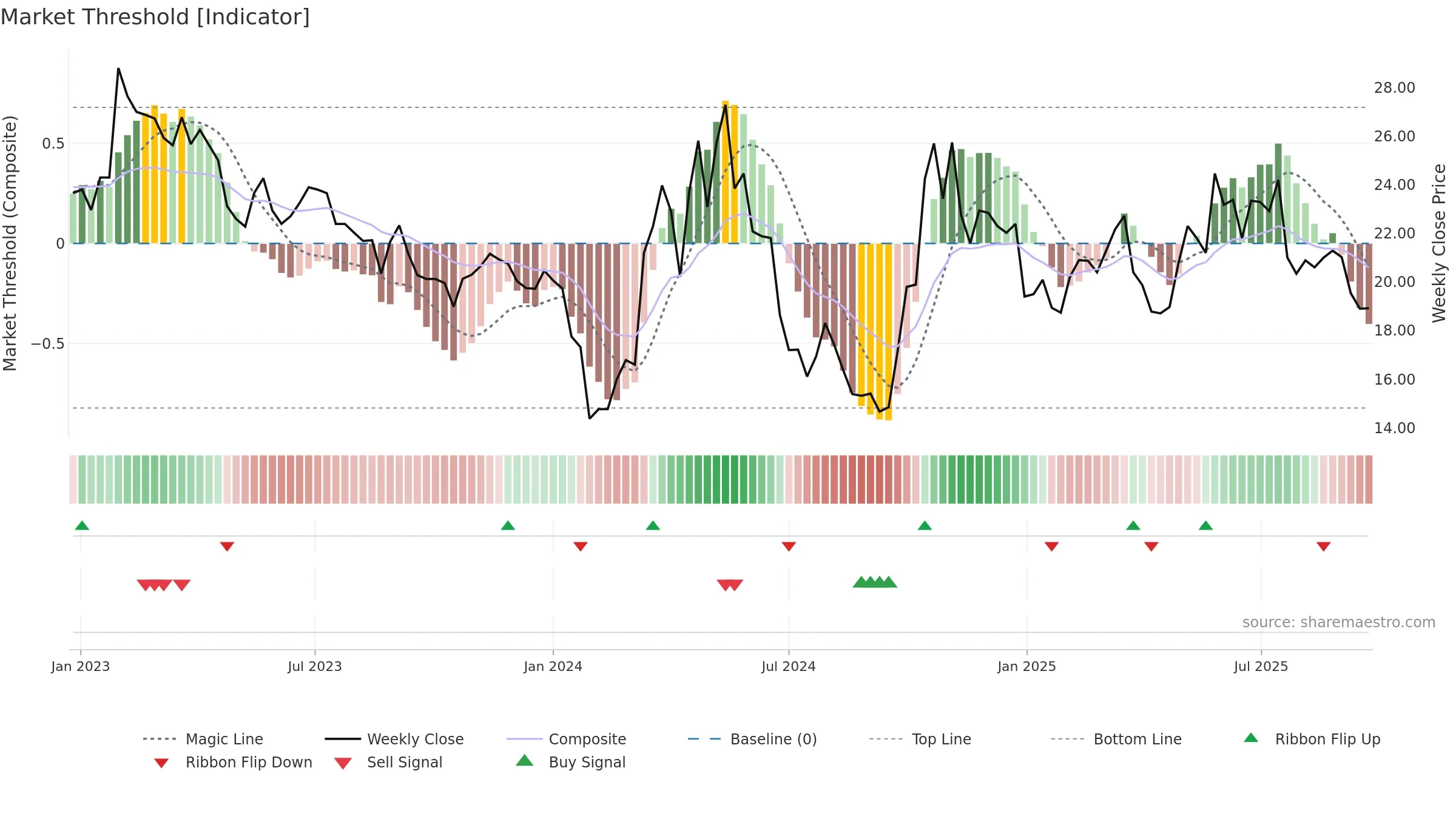Click the Weekly Close Price axis title
Viewport: 1456px width, 819px height.
click(1440, 243)
